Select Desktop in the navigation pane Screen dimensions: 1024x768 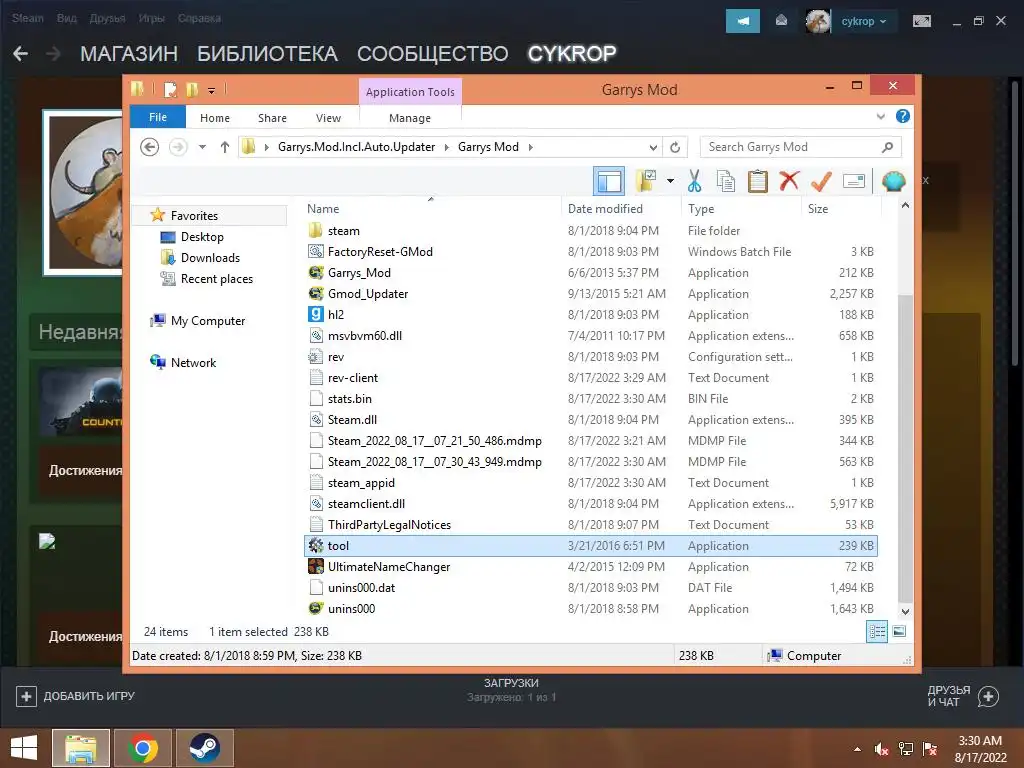coord(202,236)
